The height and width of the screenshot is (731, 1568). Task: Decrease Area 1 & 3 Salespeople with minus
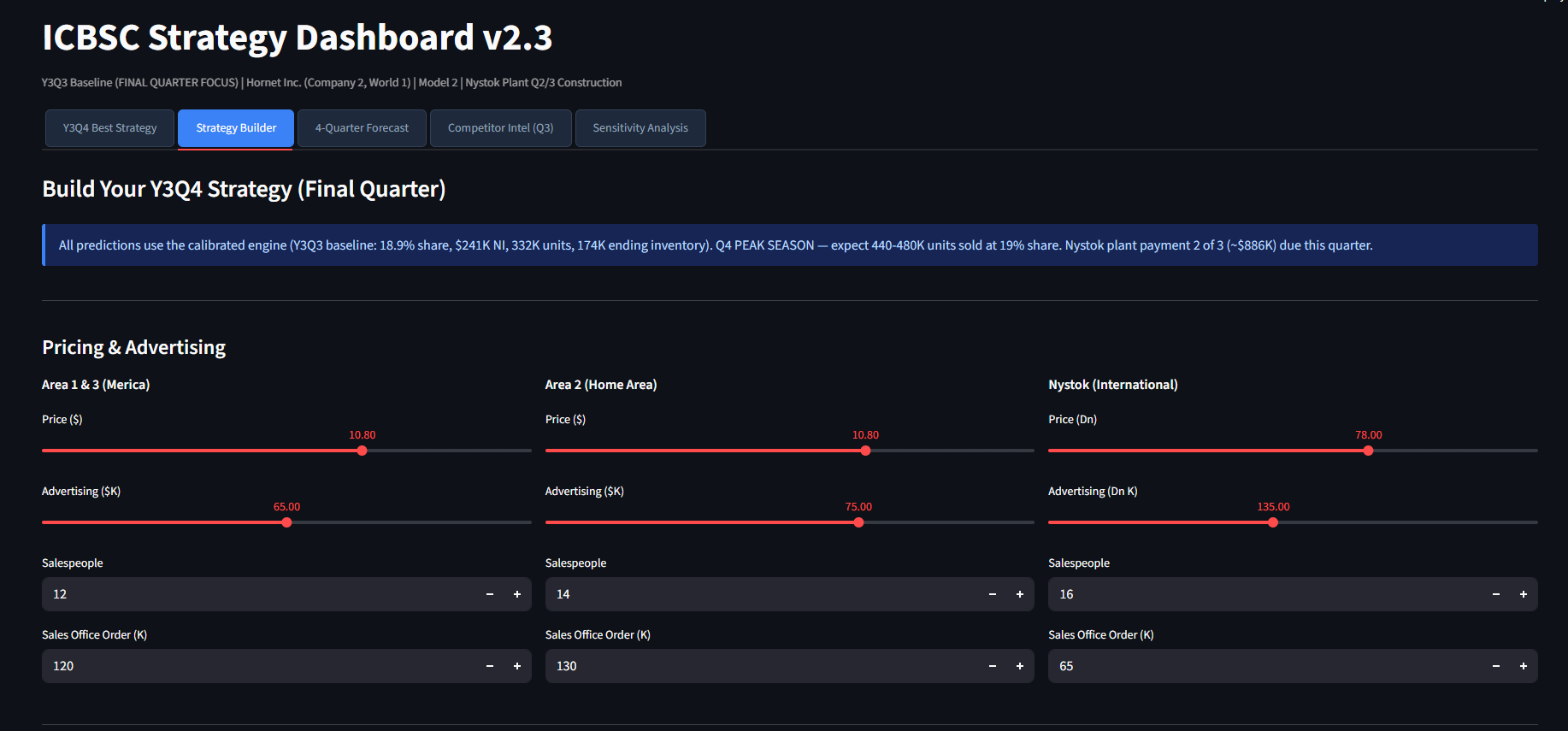coord(490,594)
